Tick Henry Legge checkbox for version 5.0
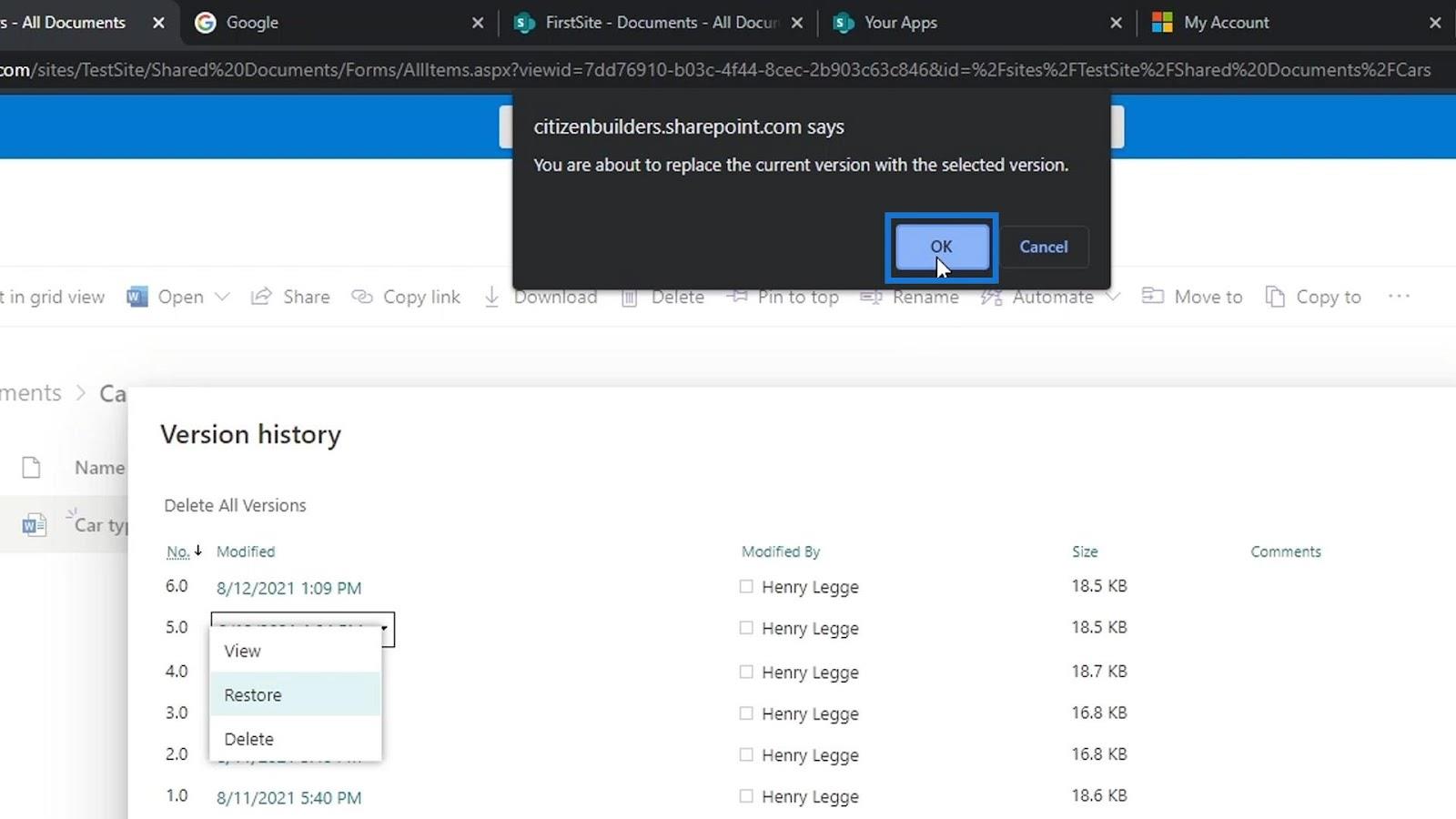The width and height of the screenshot is (1456, 819). [746, 628]
